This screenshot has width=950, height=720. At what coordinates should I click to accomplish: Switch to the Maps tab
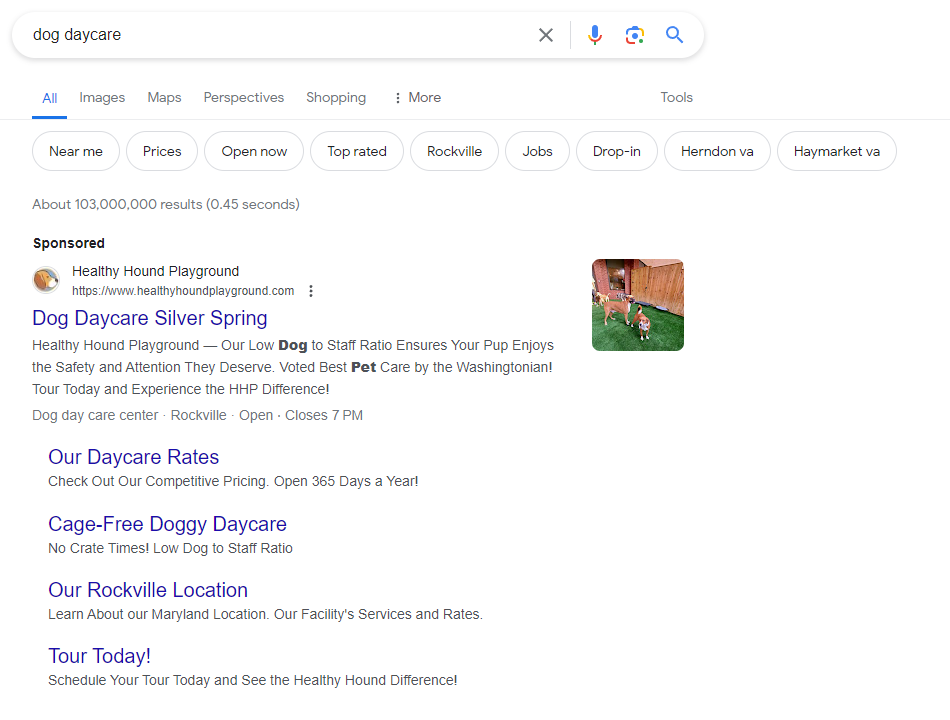164,98
